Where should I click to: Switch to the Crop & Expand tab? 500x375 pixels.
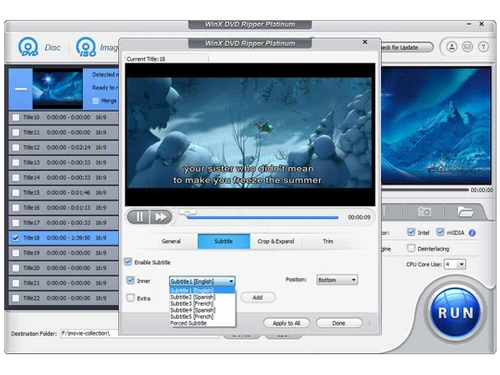point(276,241)
